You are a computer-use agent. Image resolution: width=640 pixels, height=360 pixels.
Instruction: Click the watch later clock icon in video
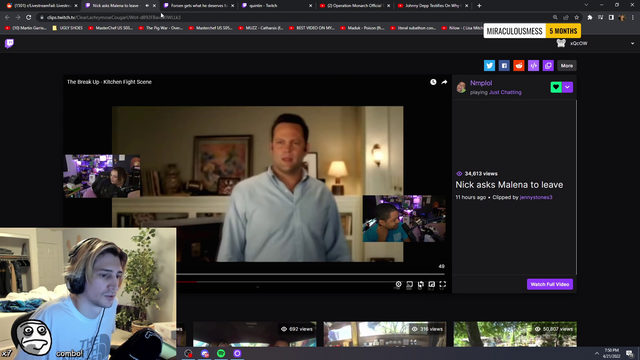[433, 82]
